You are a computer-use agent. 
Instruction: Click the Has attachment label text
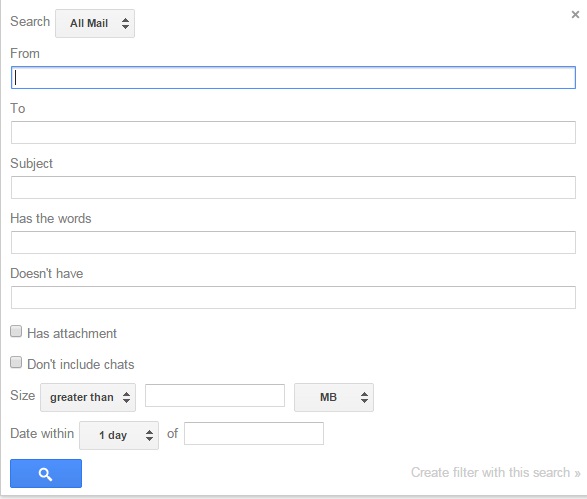[x=72, y=333]
